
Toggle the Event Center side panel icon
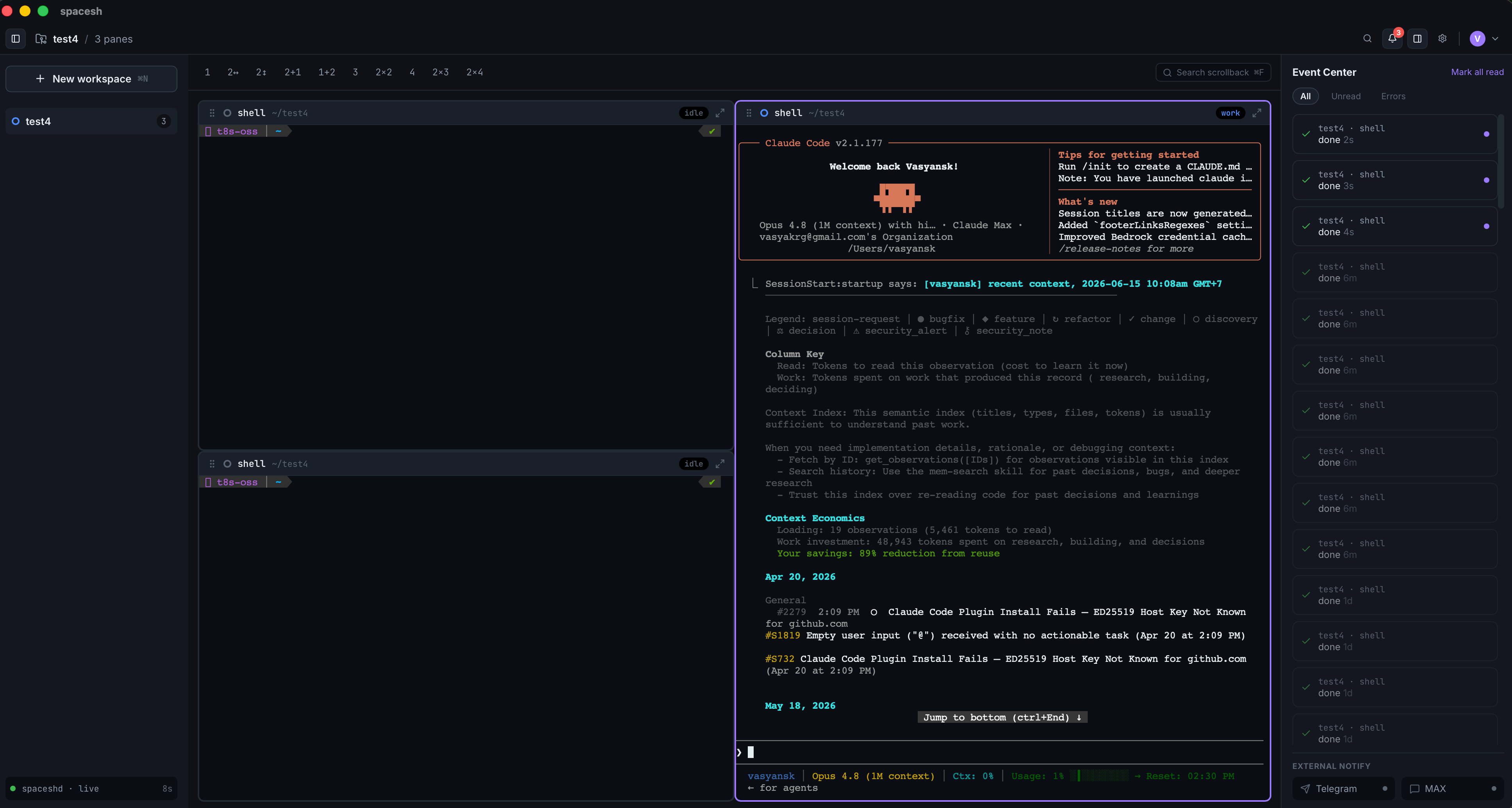tap(1417, 39)
